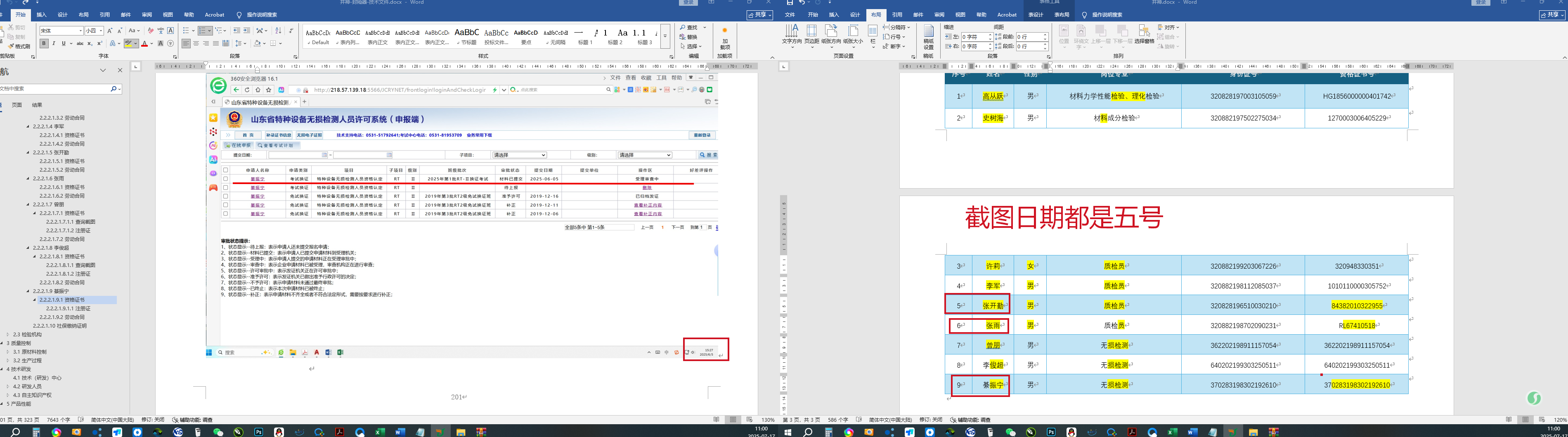Open page margins in 开神 window
This screenshot has height=437, width=1568.
[x=811, y=35]
